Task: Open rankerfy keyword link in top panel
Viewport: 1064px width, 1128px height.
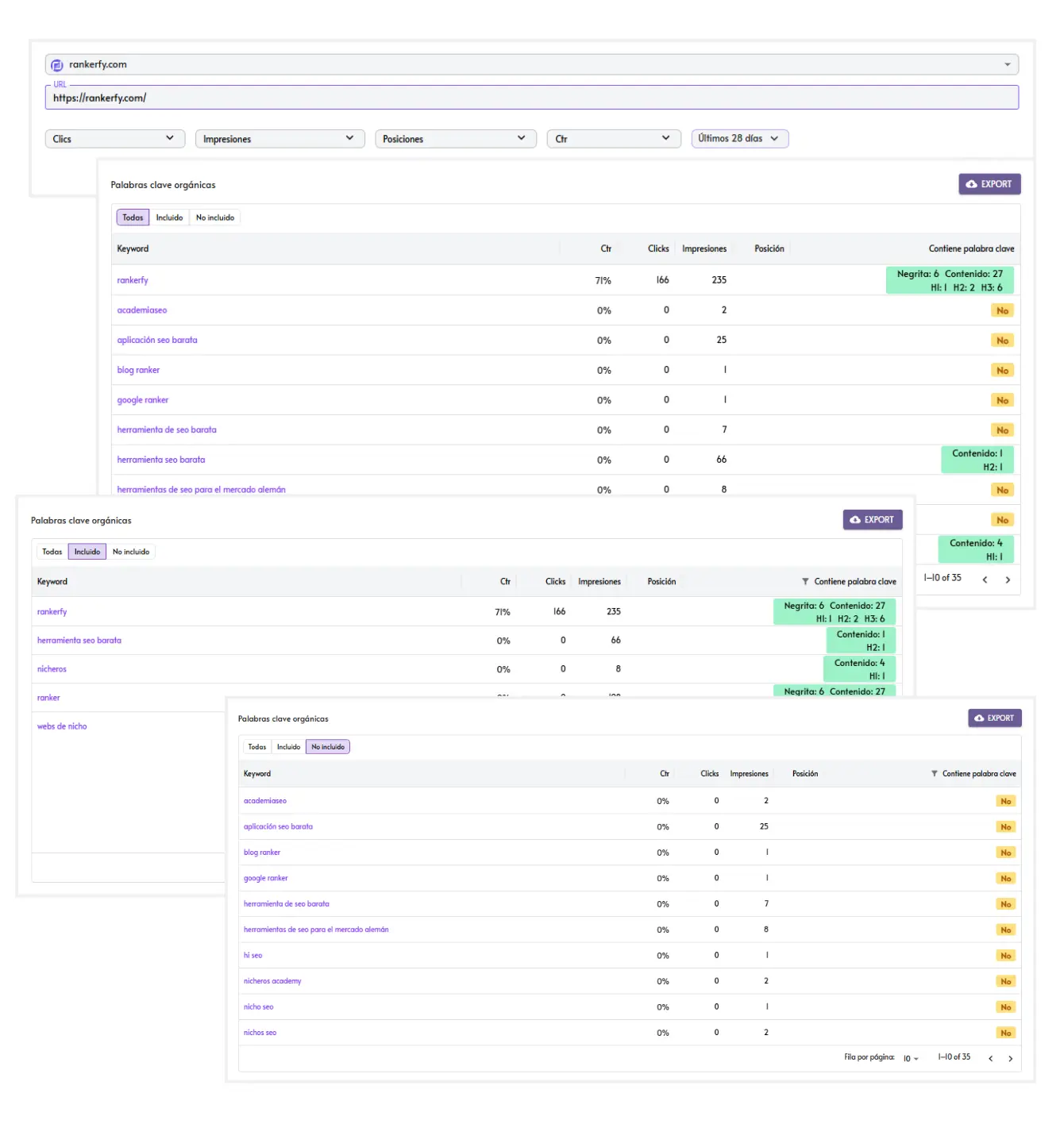Action: click(x=133, y=280)
